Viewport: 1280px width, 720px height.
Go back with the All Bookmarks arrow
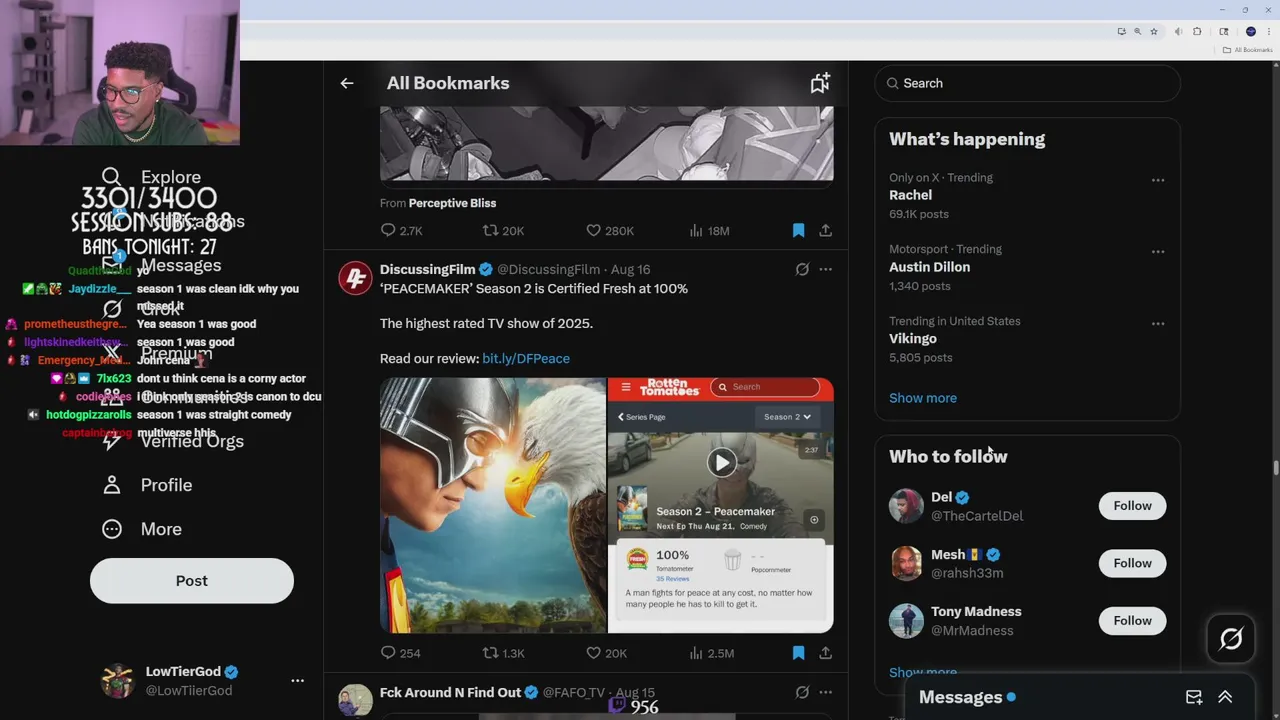coord(346,83)
